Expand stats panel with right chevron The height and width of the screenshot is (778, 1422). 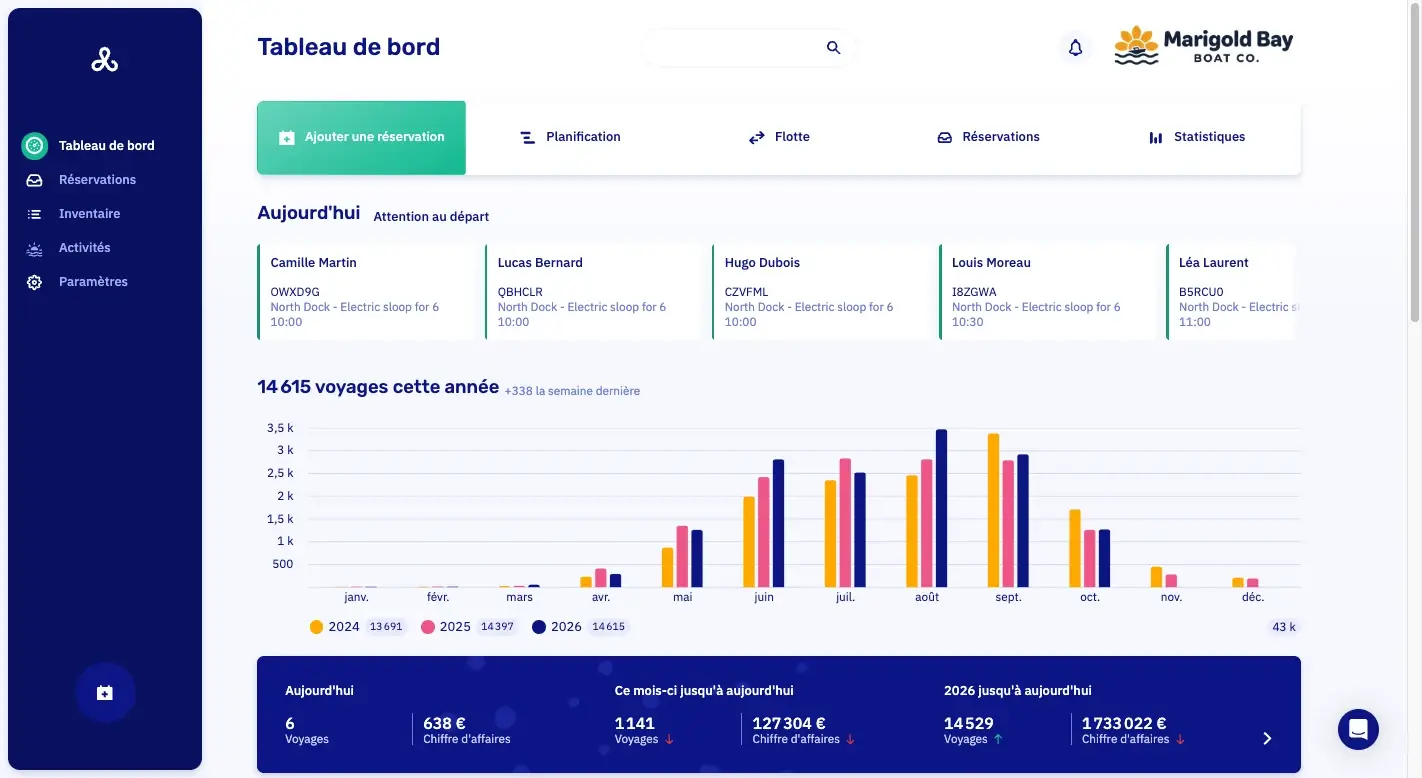[1267, 738]
